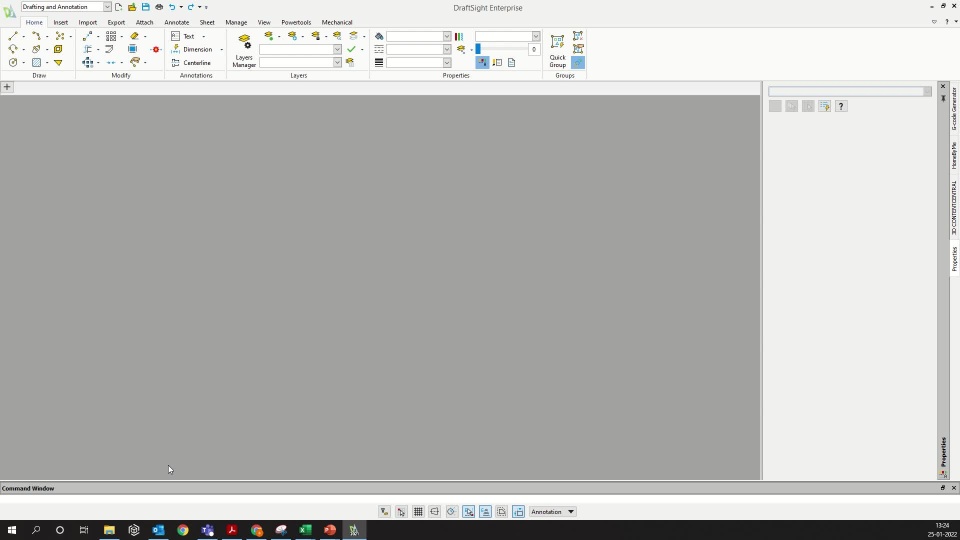This screenshot has width=960, height=540.
Task: Click the Open folder icon in quick access
Action: pyautogui.click(x=132, y=7)
